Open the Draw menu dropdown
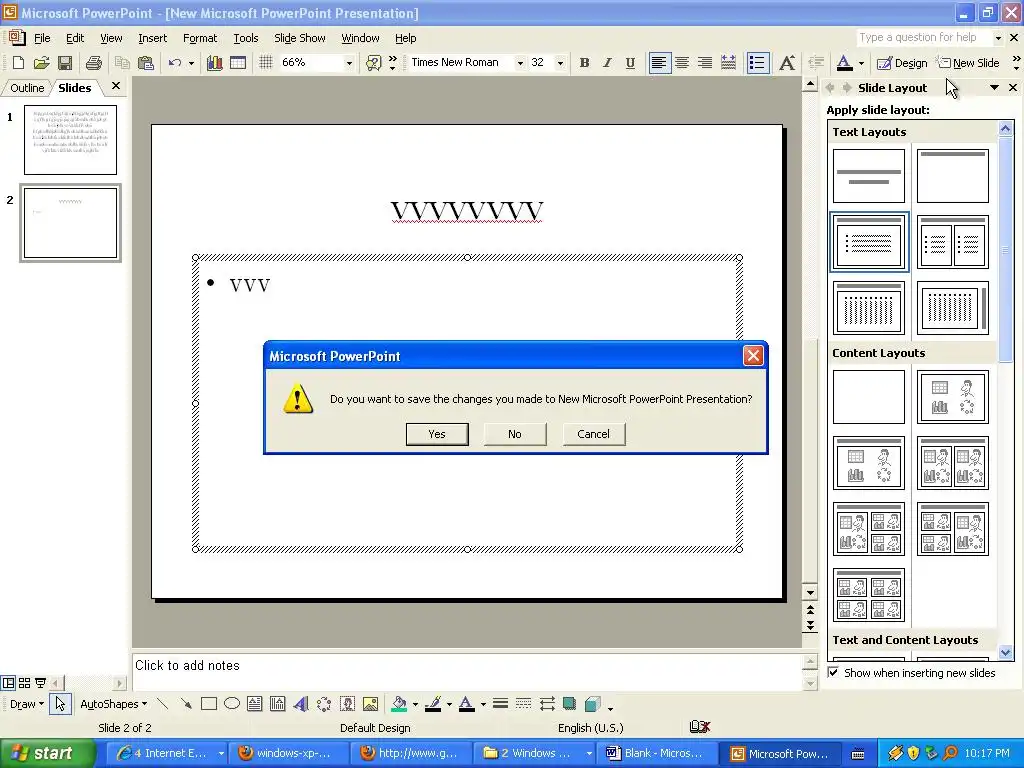Image resolution: width=1024 pixels, height=768 pixels. pyautogui.click(x=26, y=704)
